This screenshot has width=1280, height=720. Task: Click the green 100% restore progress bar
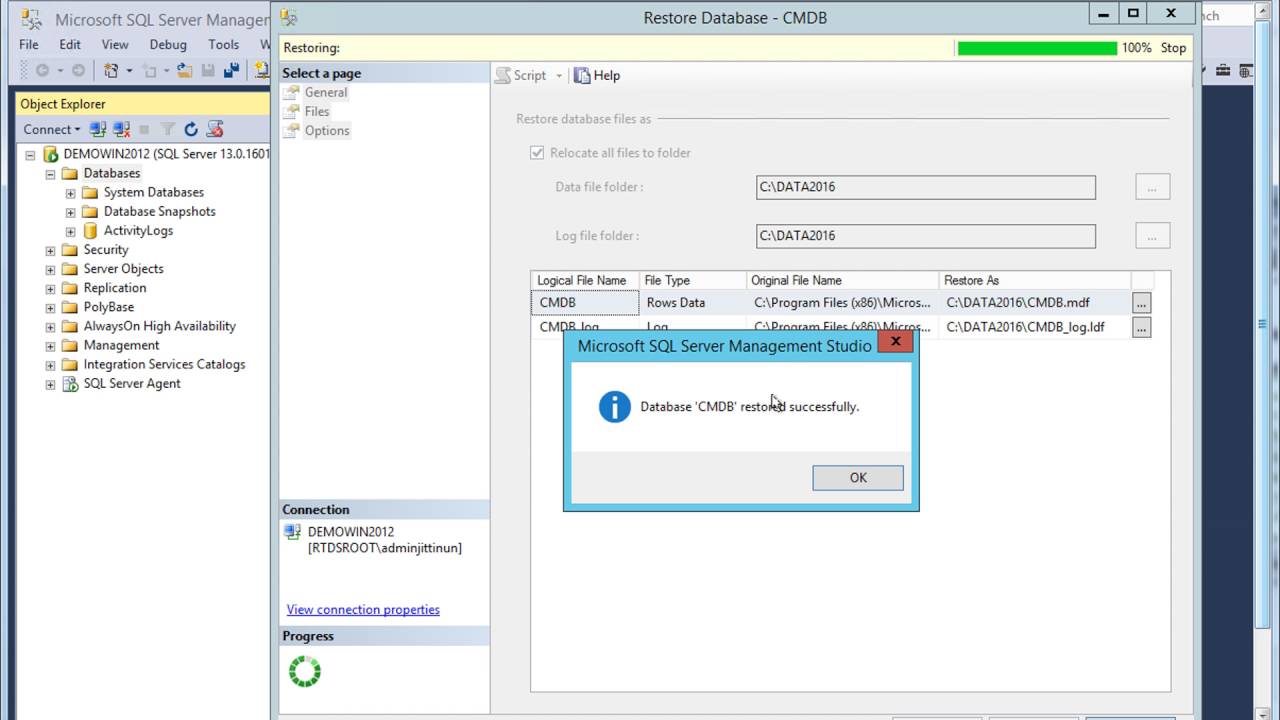point(1037,48)
